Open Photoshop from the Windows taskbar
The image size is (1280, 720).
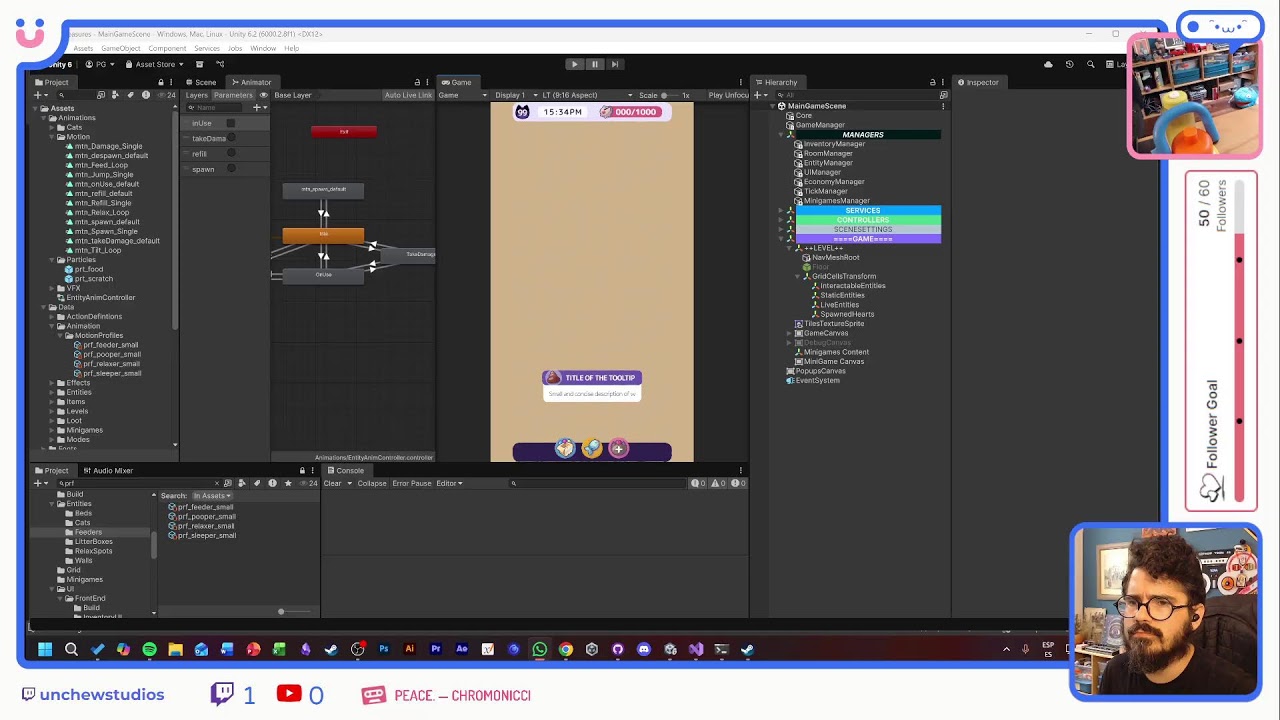click(383, 649)
